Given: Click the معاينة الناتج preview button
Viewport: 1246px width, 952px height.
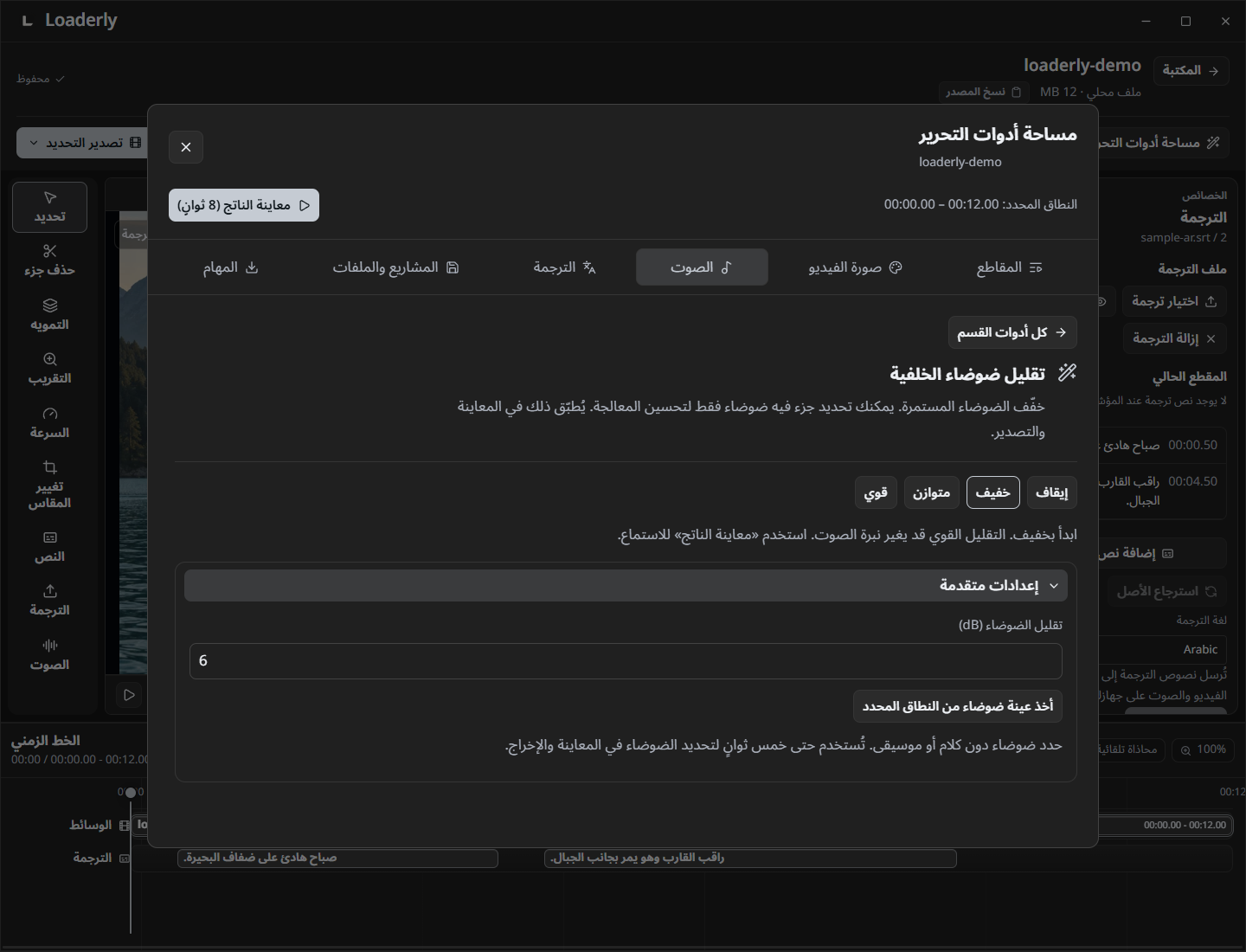Looking at the screenshot, I should click(244, 205).
